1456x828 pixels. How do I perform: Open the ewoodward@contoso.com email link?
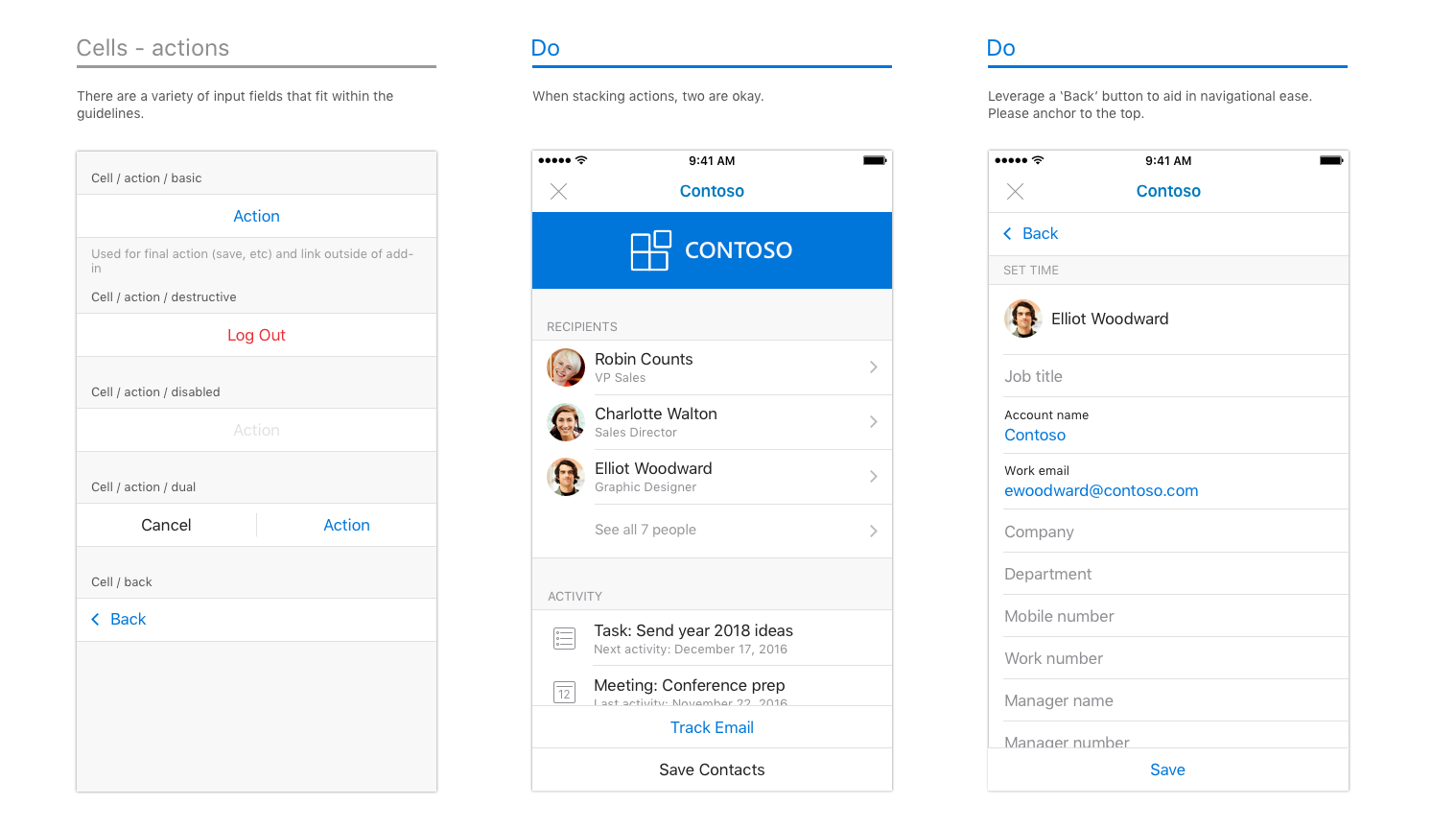(1101, 490)
